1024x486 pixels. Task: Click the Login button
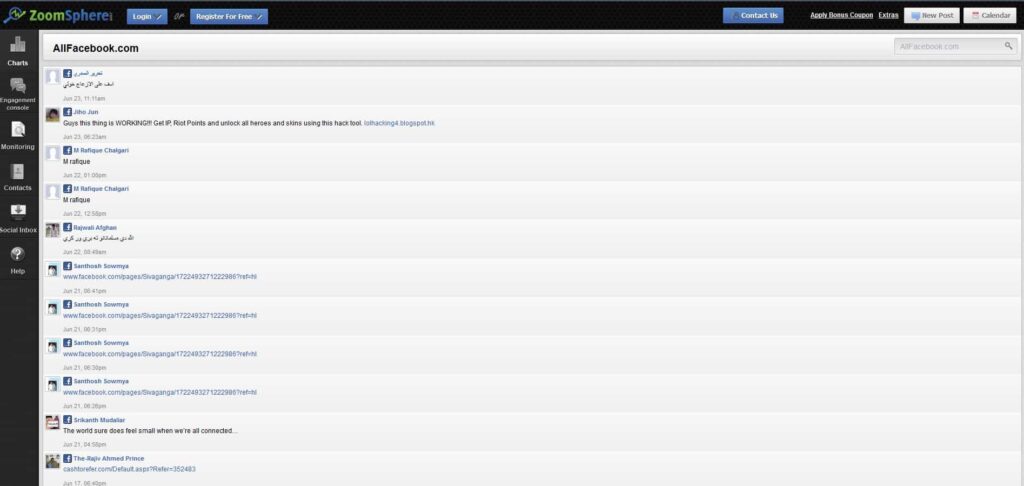pyautogui.click(x=147, y=17)
